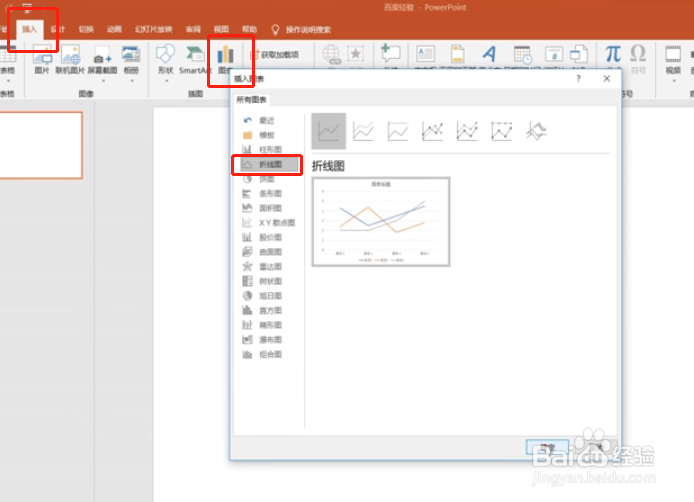Click the Insert Chart dialog help question mark
Viewport: 694px width, 502px height.
pos(578,78)
